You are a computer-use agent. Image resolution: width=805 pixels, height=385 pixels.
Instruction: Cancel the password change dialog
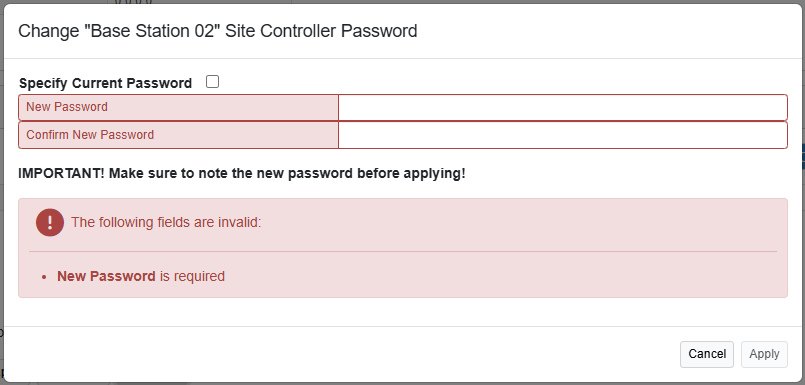pos(707,354)
